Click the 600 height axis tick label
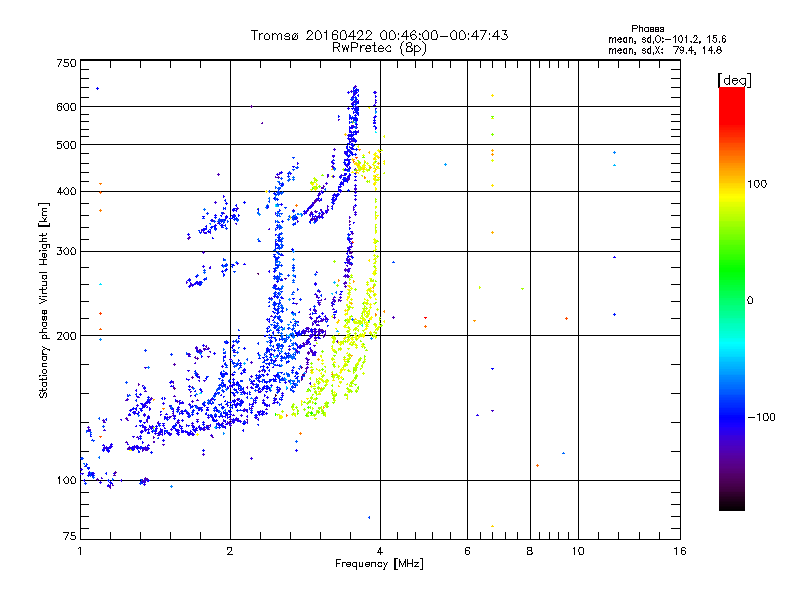800x600 pixels. tap(66, 107)
